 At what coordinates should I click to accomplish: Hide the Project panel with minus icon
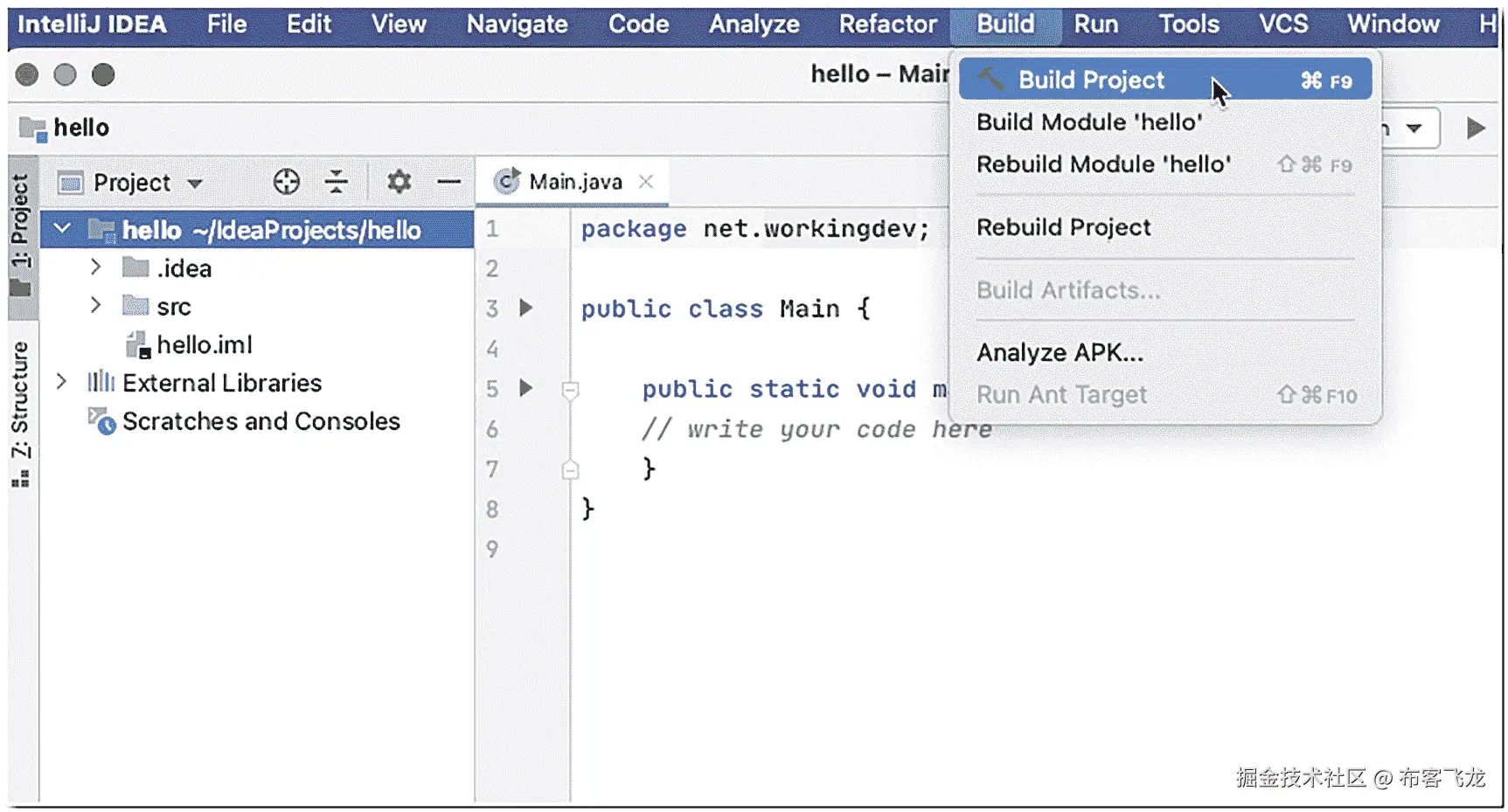448,182
